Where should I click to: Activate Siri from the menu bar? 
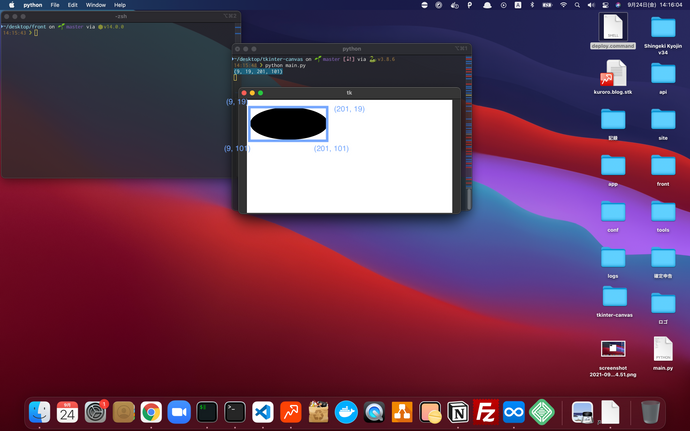tap(618, 5)
